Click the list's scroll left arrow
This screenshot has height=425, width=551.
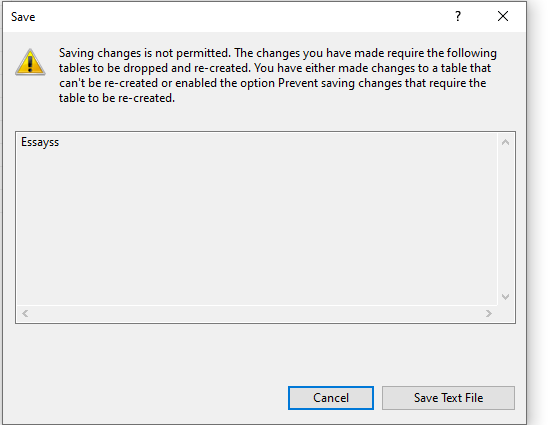pos(25,313)
